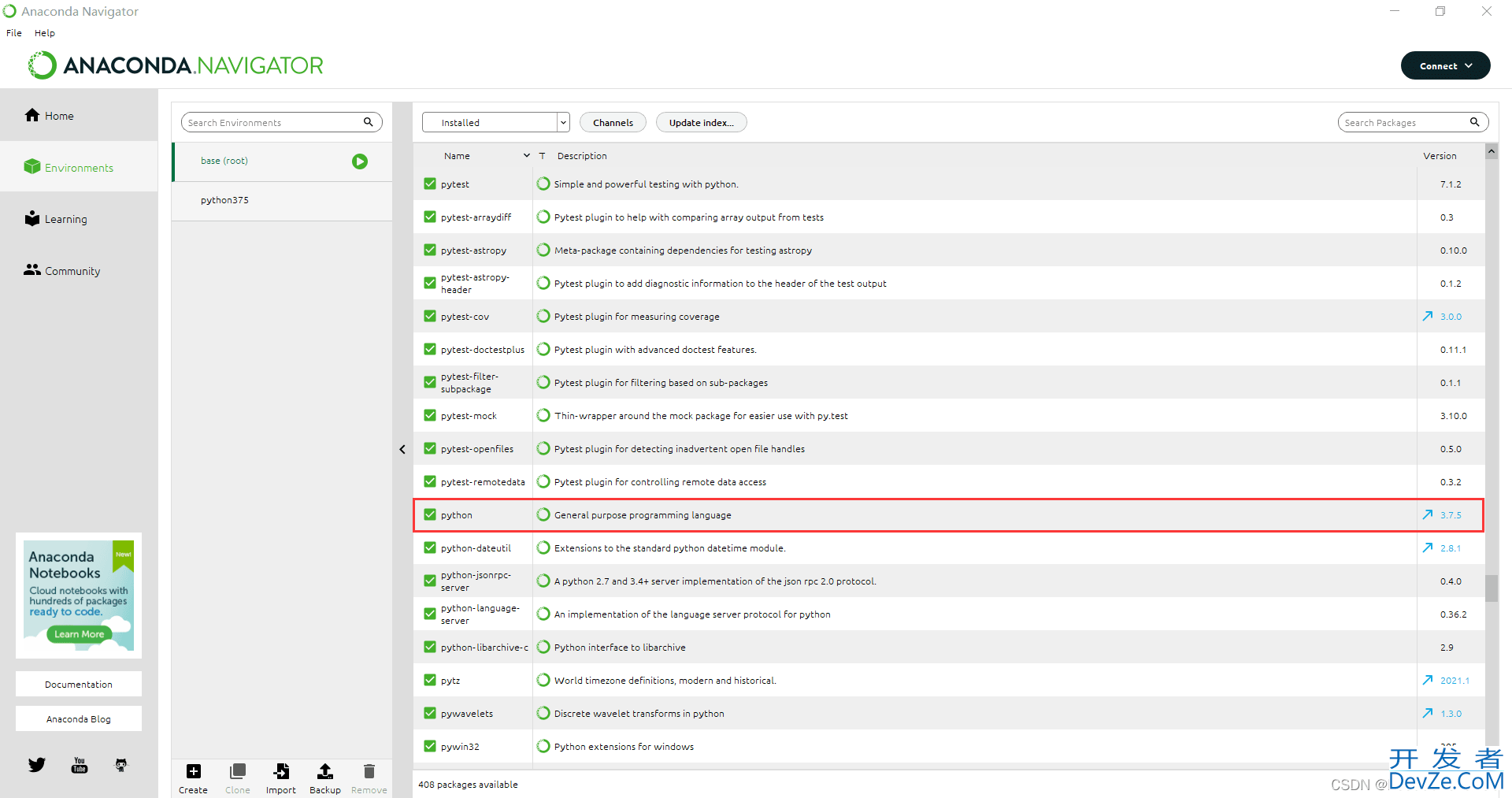Image resolution: width=1512 pixels, height=798 pixels.
Task: Click the Description column header
Action: tap(582, 156)
